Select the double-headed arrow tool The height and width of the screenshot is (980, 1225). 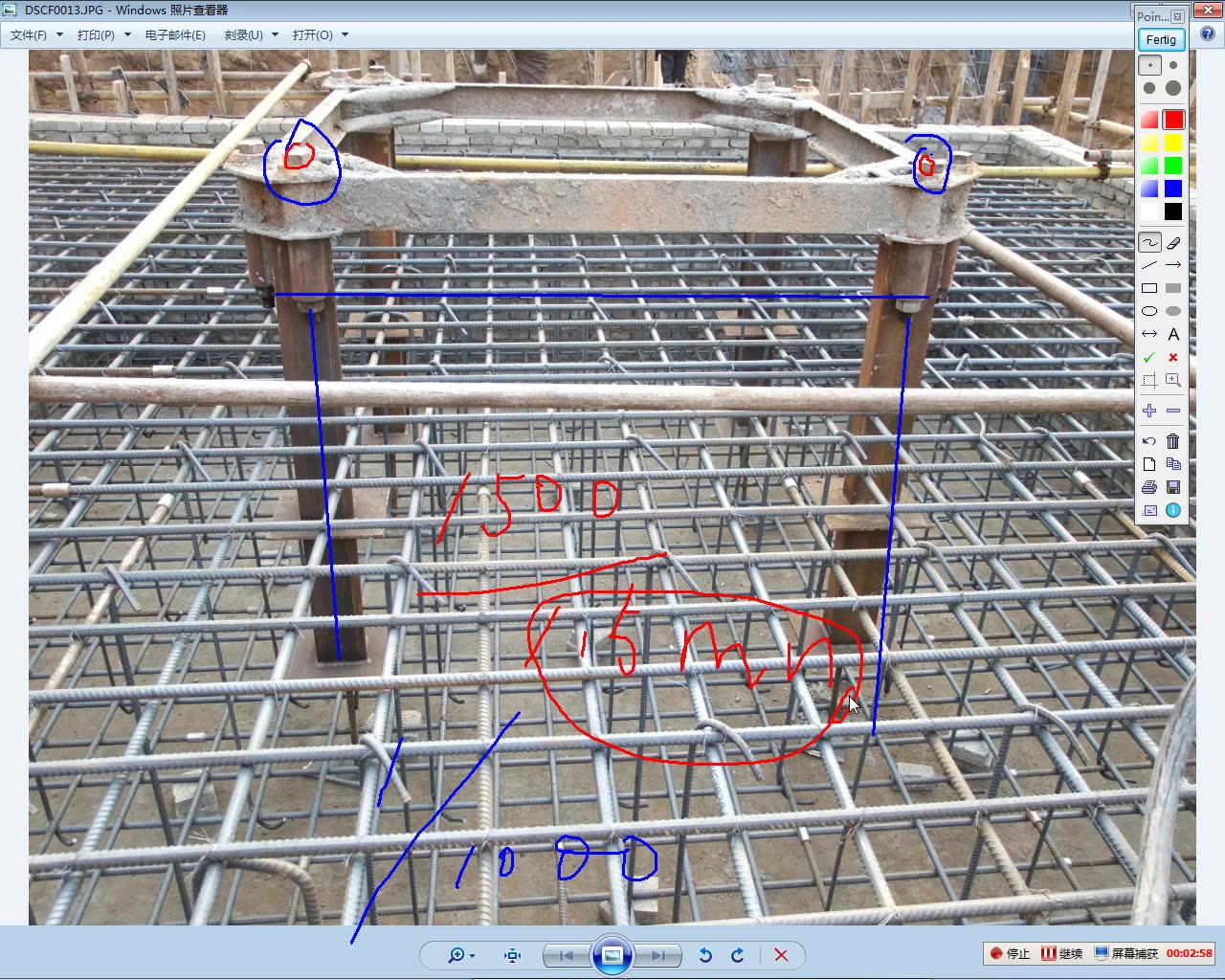point(1149,334)
